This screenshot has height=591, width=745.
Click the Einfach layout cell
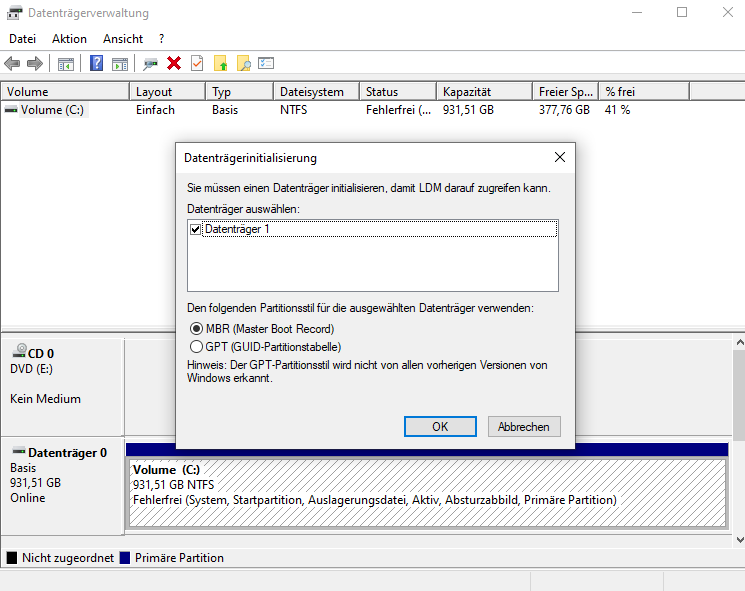(x=155, y=110)
